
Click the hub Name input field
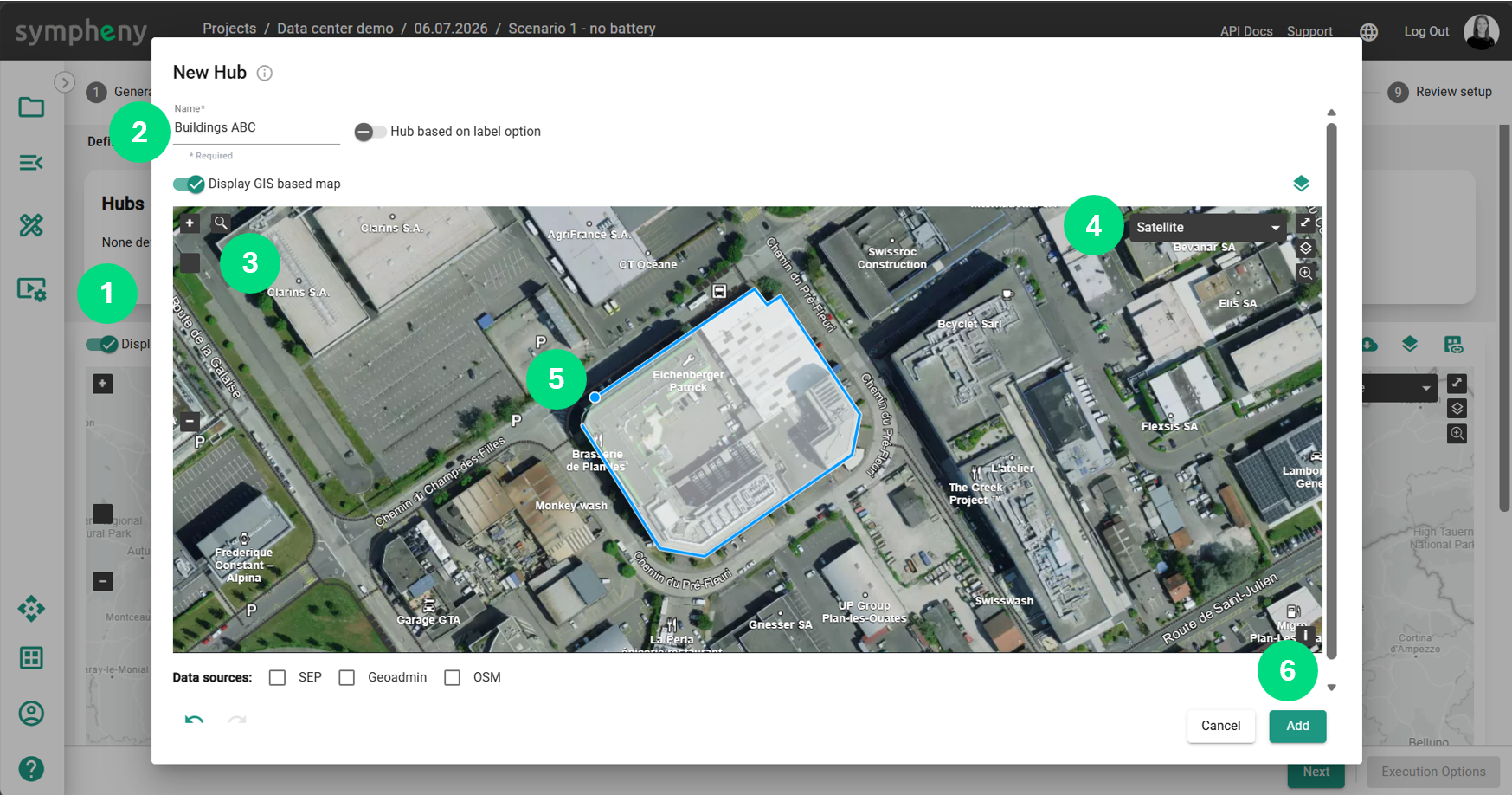(256, 128)
